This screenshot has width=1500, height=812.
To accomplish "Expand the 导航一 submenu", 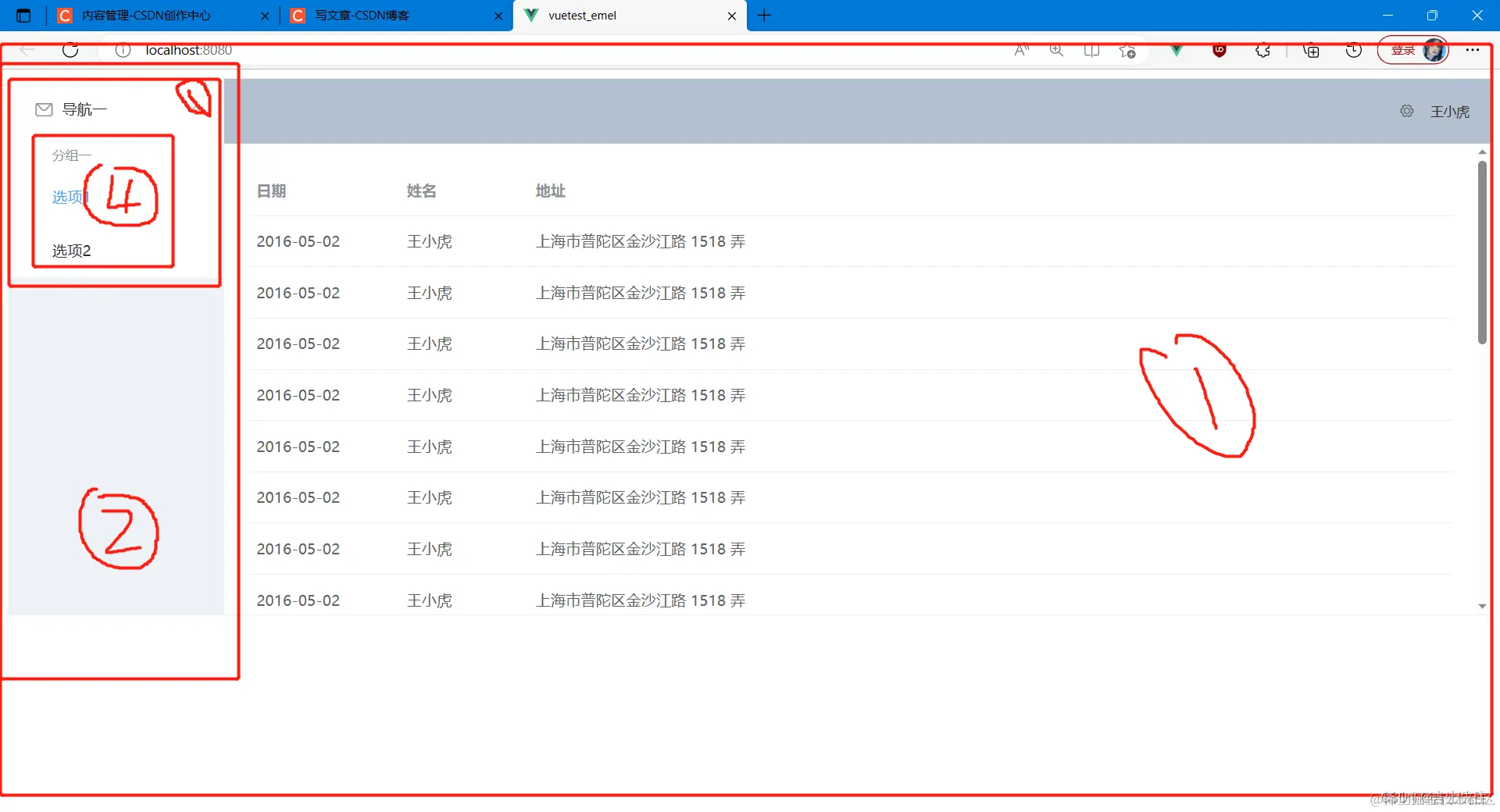I will pos(116,109).
